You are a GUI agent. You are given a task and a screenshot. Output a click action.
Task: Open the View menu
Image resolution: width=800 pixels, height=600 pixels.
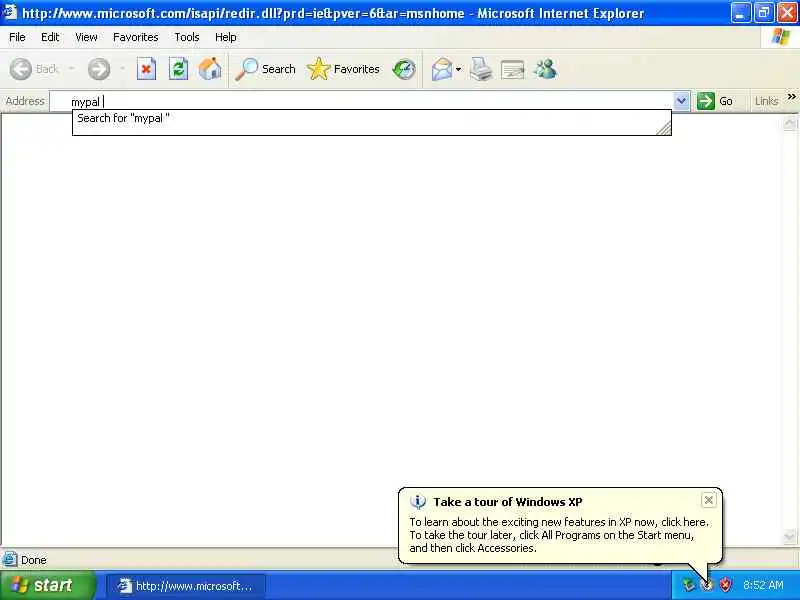point(86,37)
